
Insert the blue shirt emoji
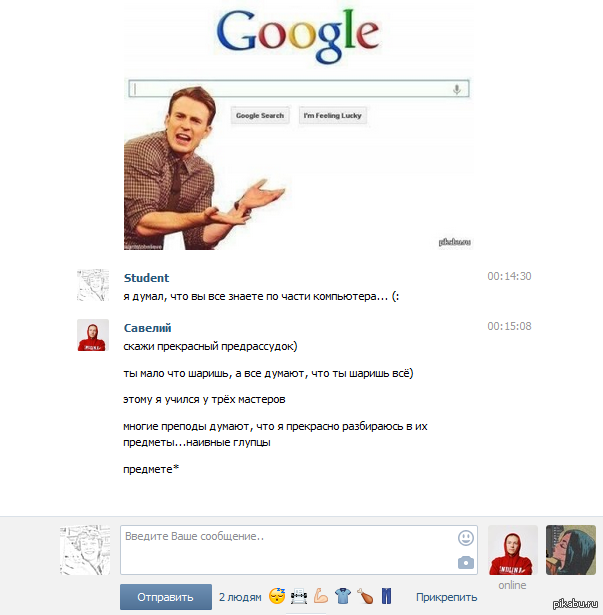click(x=343, y=596)
